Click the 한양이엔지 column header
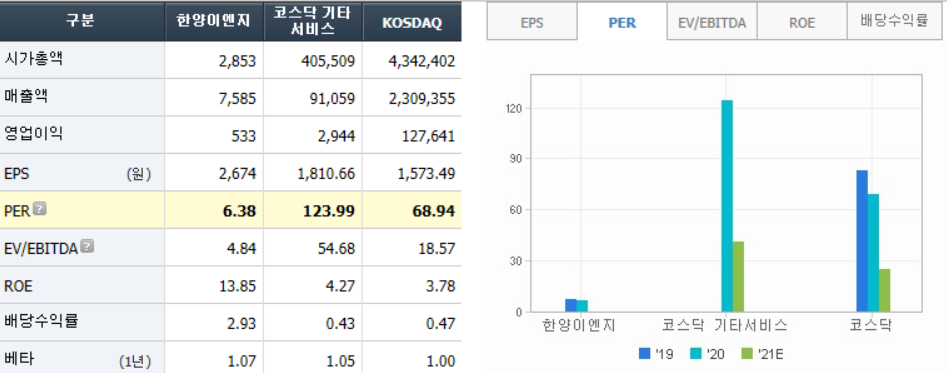Screen dimensions: 947x373 coord(214,21)
